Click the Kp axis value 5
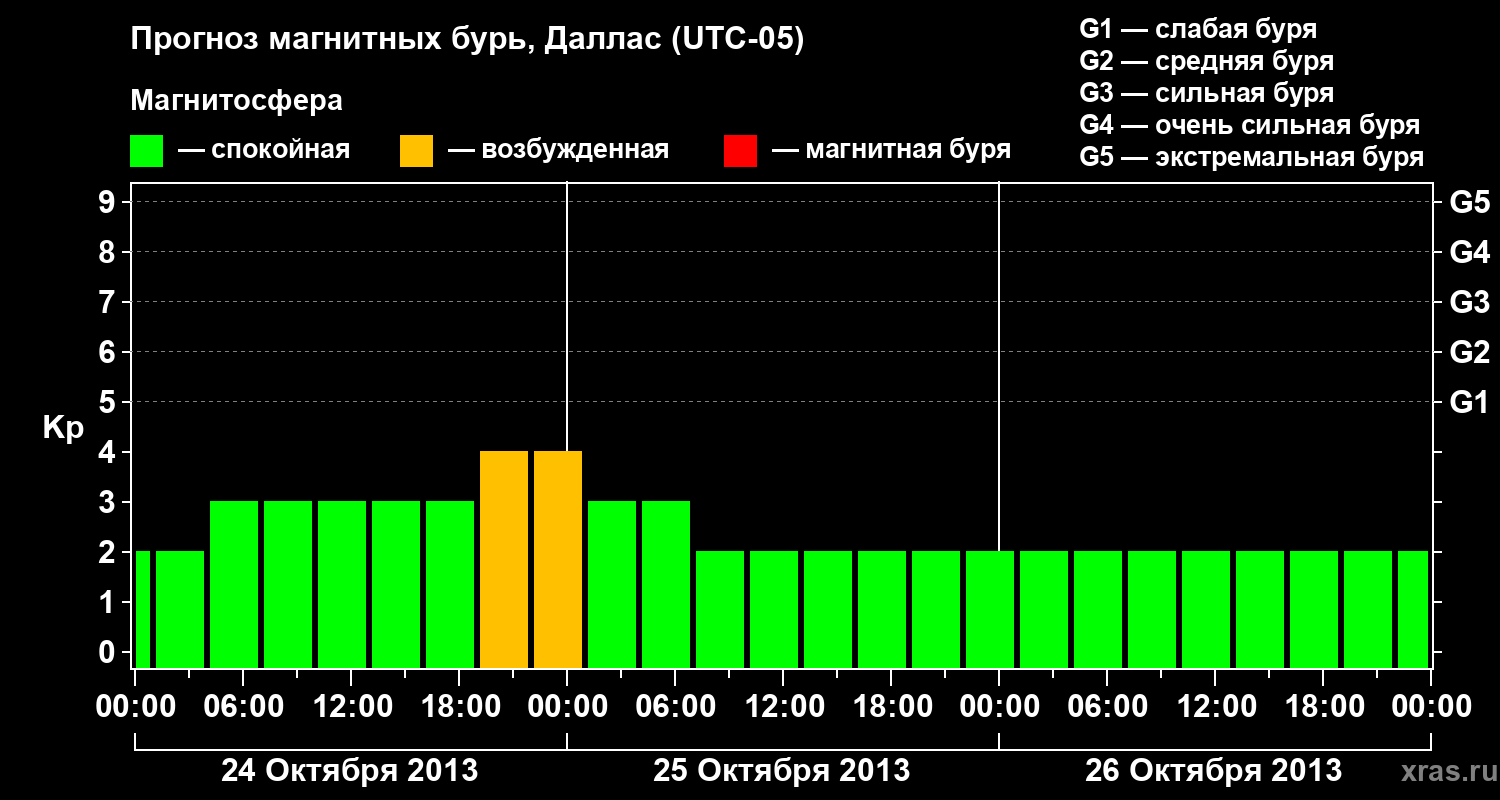 108,402
